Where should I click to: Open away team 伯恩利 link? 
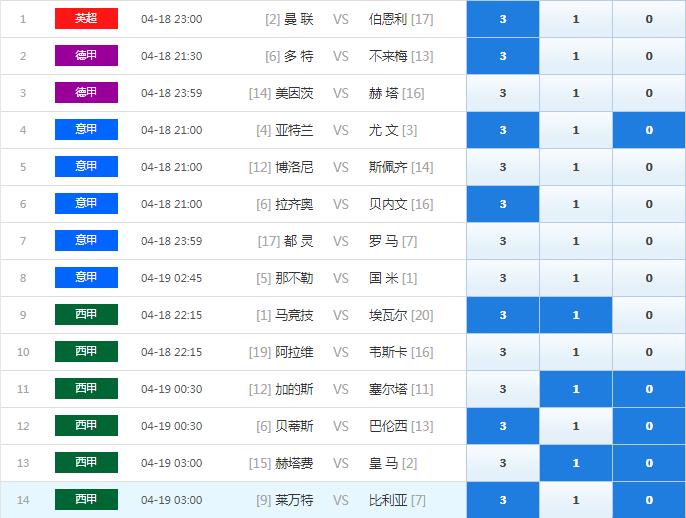(388, 19)
